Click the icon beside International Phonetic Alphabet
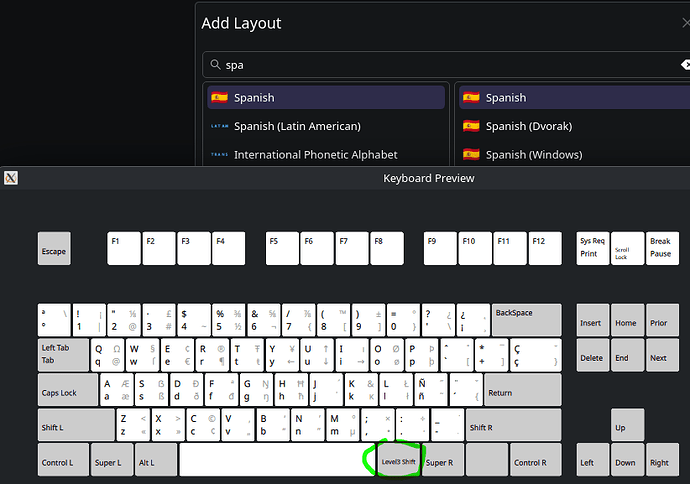Viewport: 690px width, 484px height. tap(219, 154)
